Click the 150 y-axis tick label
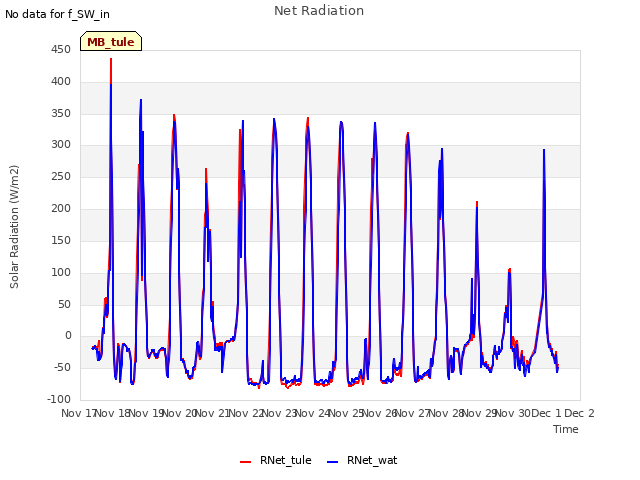The height and width of the screenshot is (480, 640). 61,240
